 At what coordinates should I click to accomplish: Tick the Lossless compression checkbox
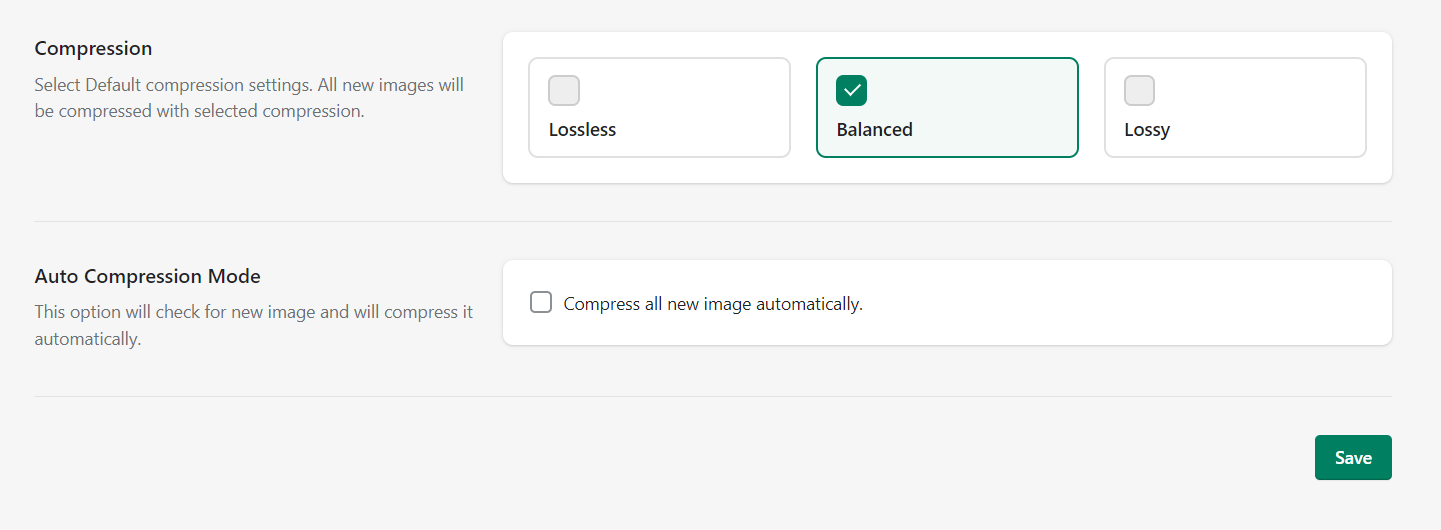pyautogui.click(x=564, y=90)
